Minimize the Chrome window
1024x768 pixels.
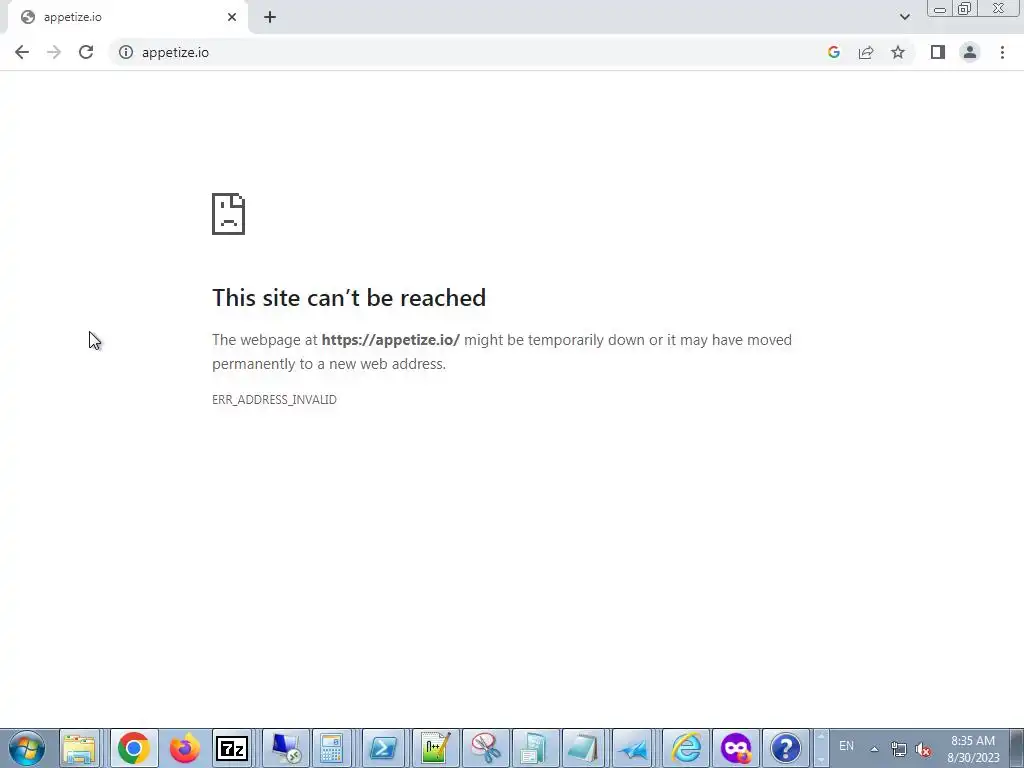(940, 9)
